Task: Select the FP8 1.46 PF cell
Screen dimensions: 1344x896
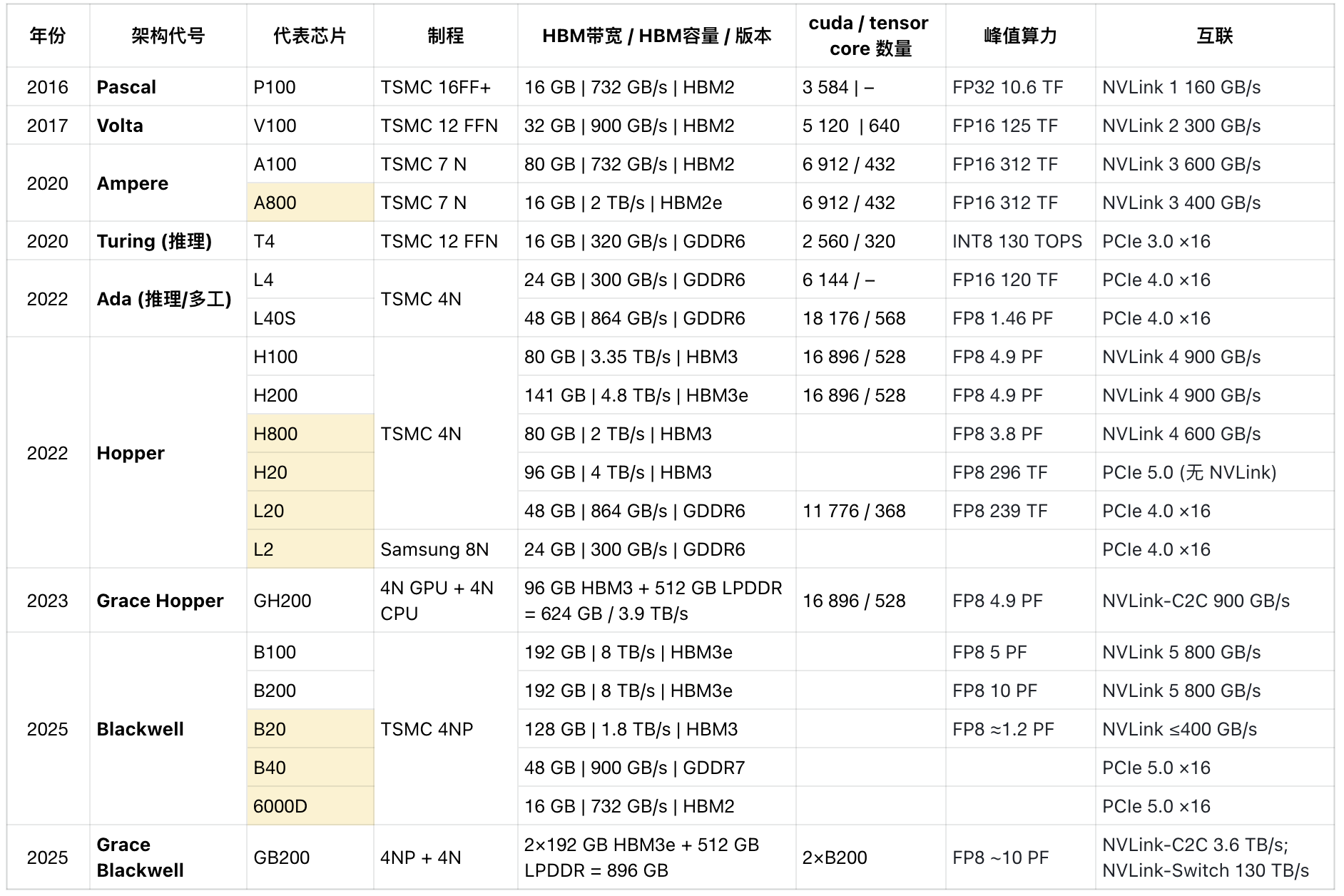Action: click(1021, 318)
